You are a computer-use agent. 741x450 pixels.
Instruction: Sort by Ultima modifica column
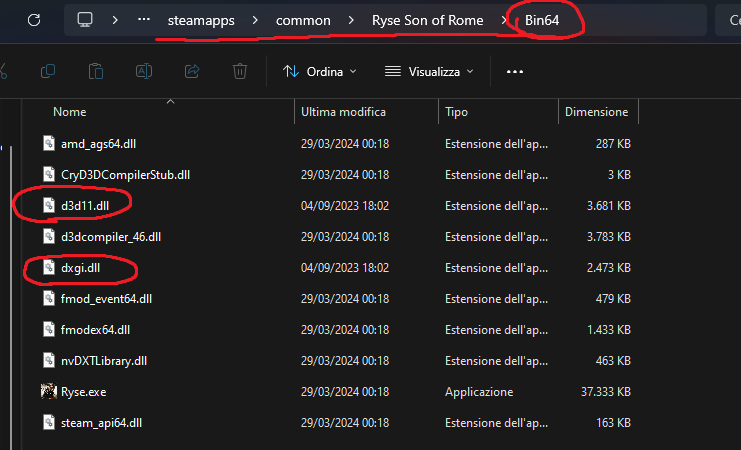coord(343,112)
